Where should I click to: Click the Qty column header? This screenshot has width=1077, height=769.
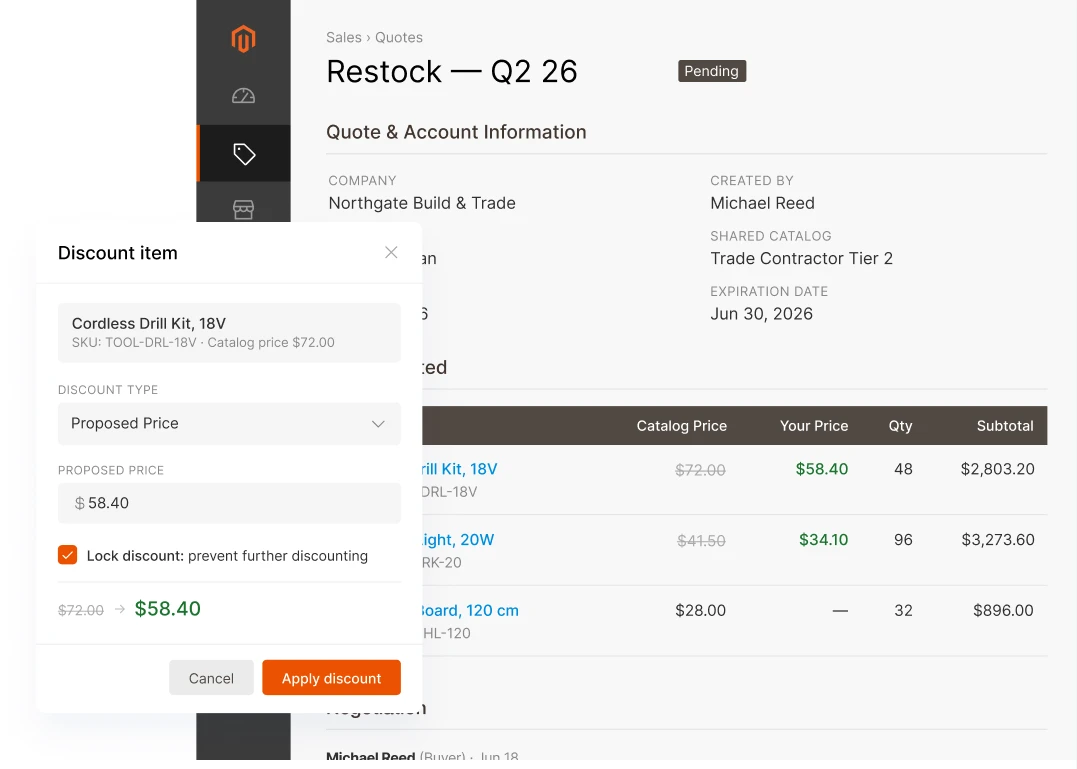coord(900,426)
